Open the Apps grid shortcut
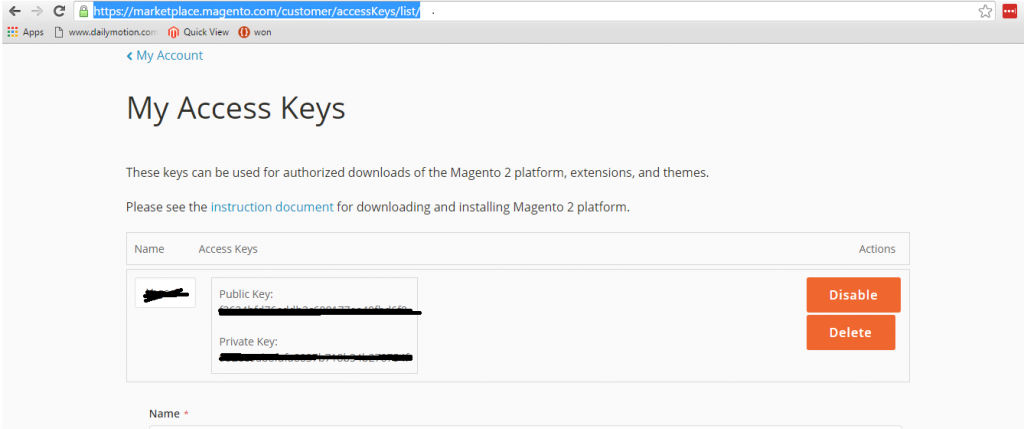The image size is (1024, 429). [x=25, y=32]
